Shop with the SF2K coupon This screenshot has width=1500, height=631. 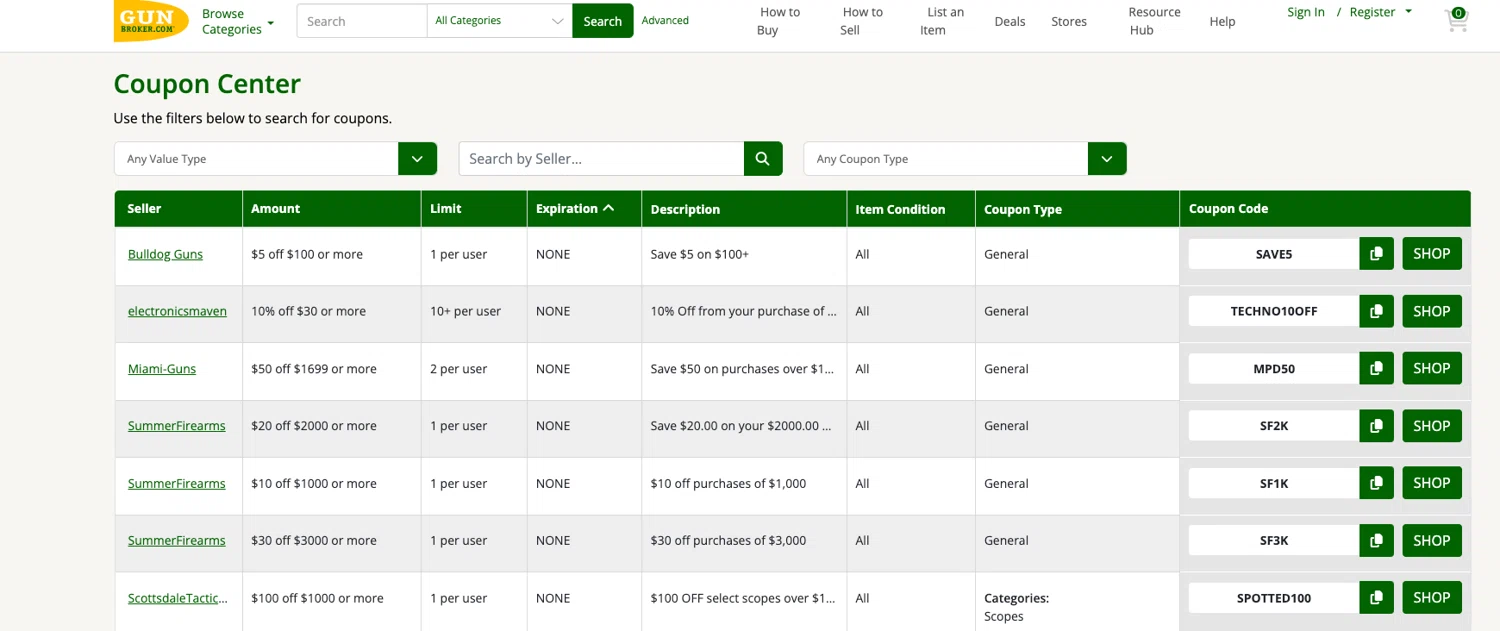(1432, 426)
